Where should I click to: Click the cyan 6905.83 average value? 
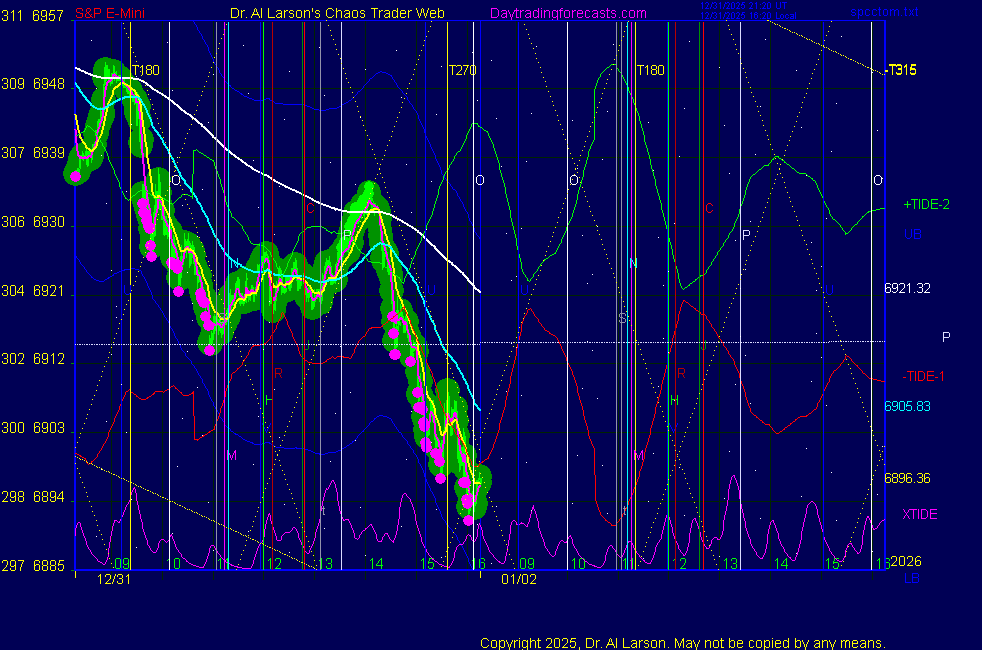907,406
